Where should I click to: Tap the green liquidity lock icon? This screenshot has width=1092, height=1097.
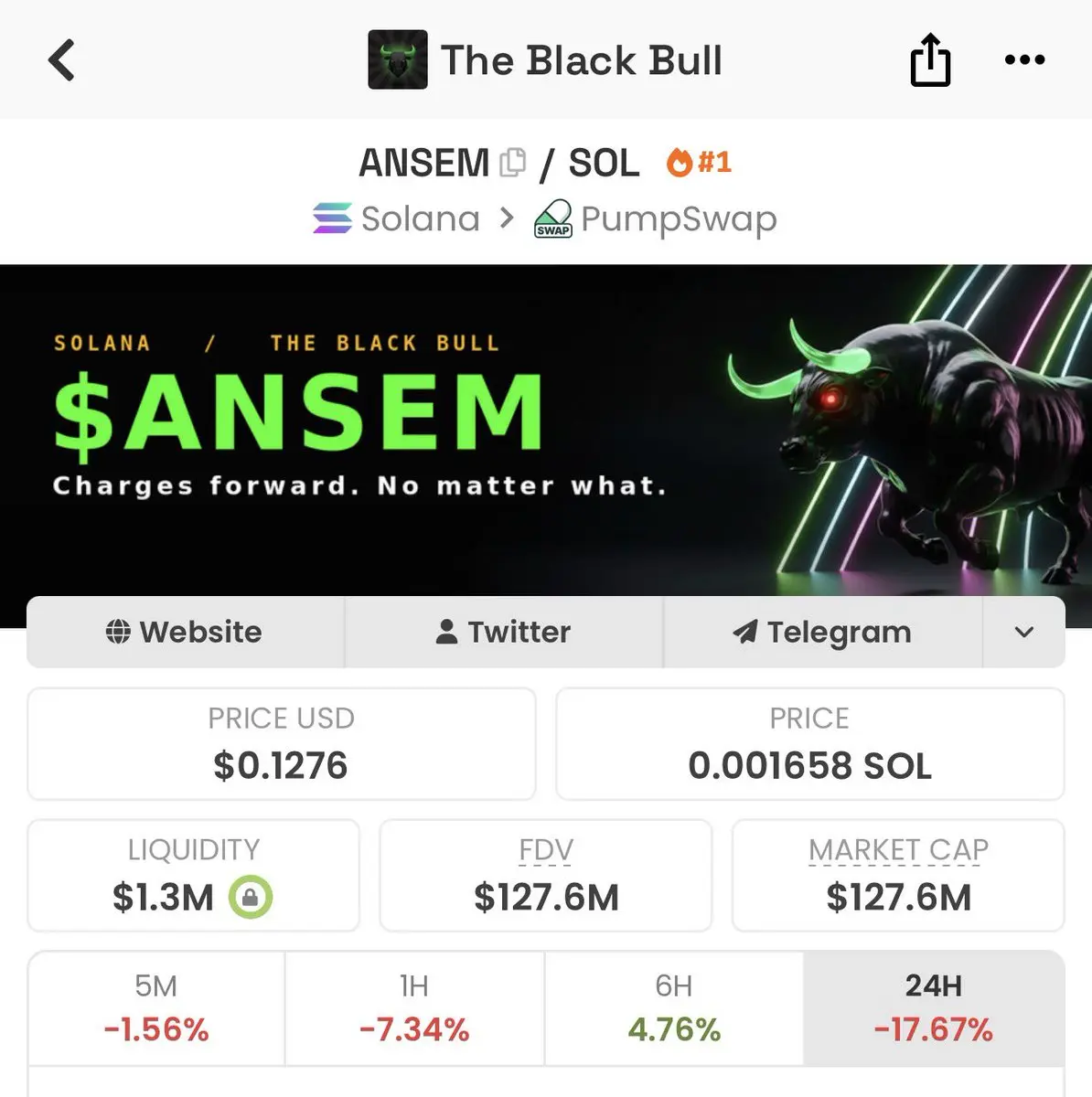pos(251,897)
